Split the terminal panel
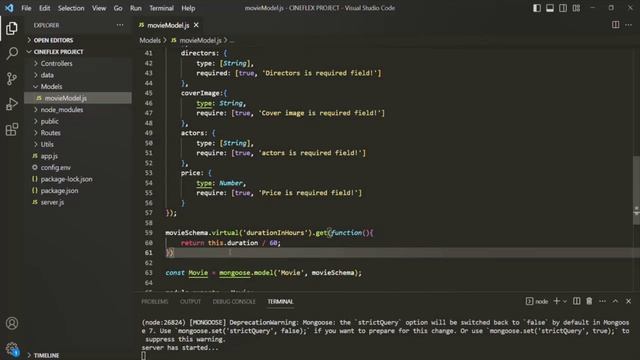The image size is (640, 360). pos(576,301)
